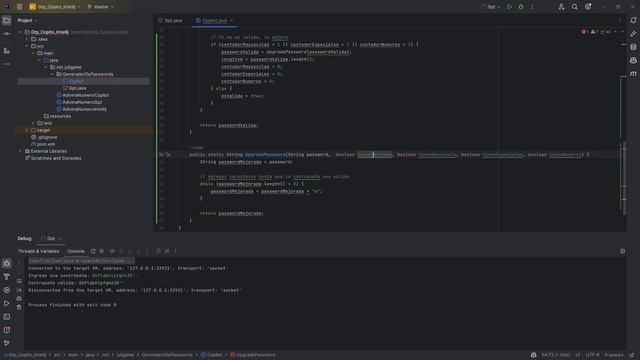Start debugging with the bug icon
The image size is (640, 360).
[521, 7]
